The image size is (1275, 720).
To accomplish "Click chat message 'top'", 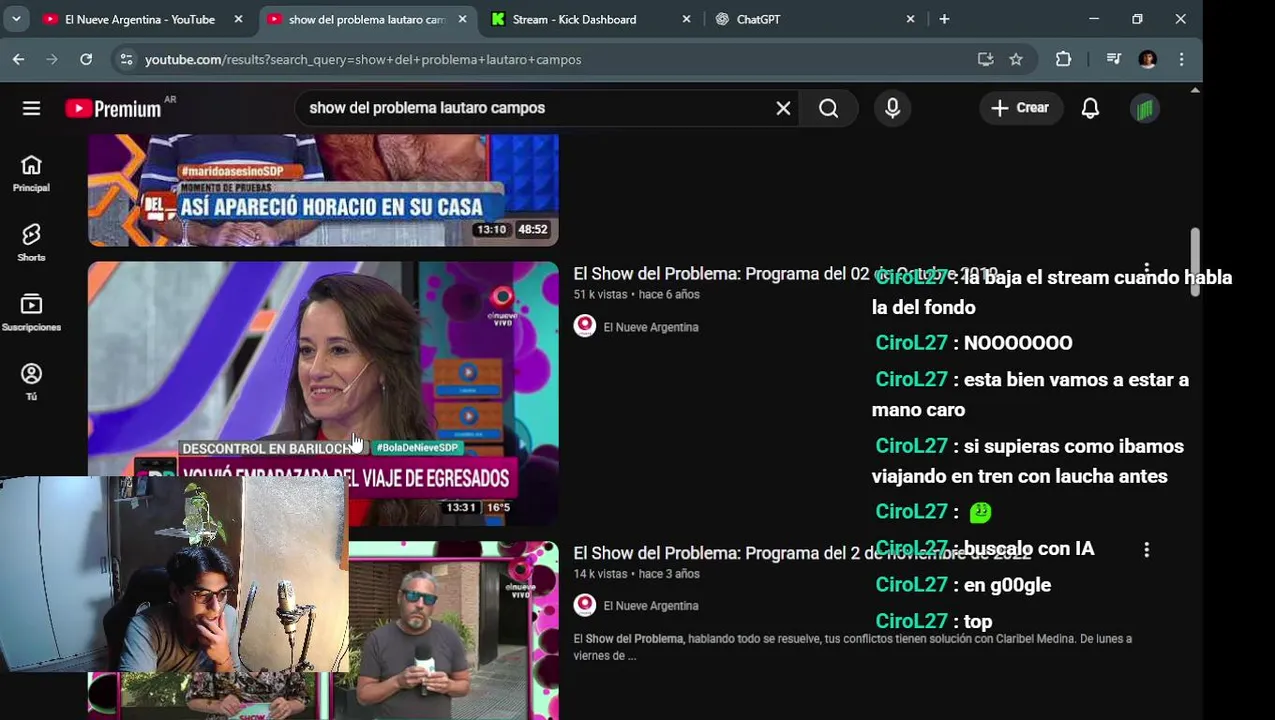I will [978, 622].
